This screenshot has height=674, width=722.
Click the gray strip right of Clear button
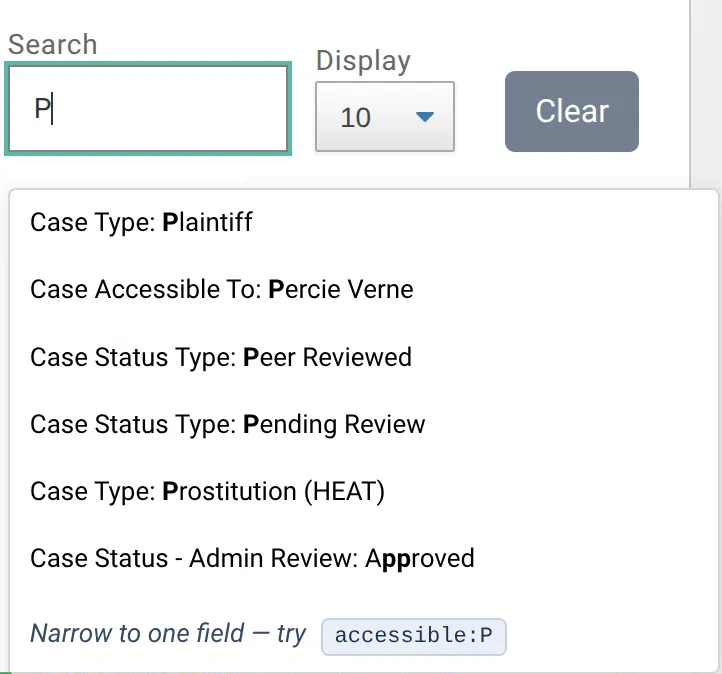tap(706, 92)
